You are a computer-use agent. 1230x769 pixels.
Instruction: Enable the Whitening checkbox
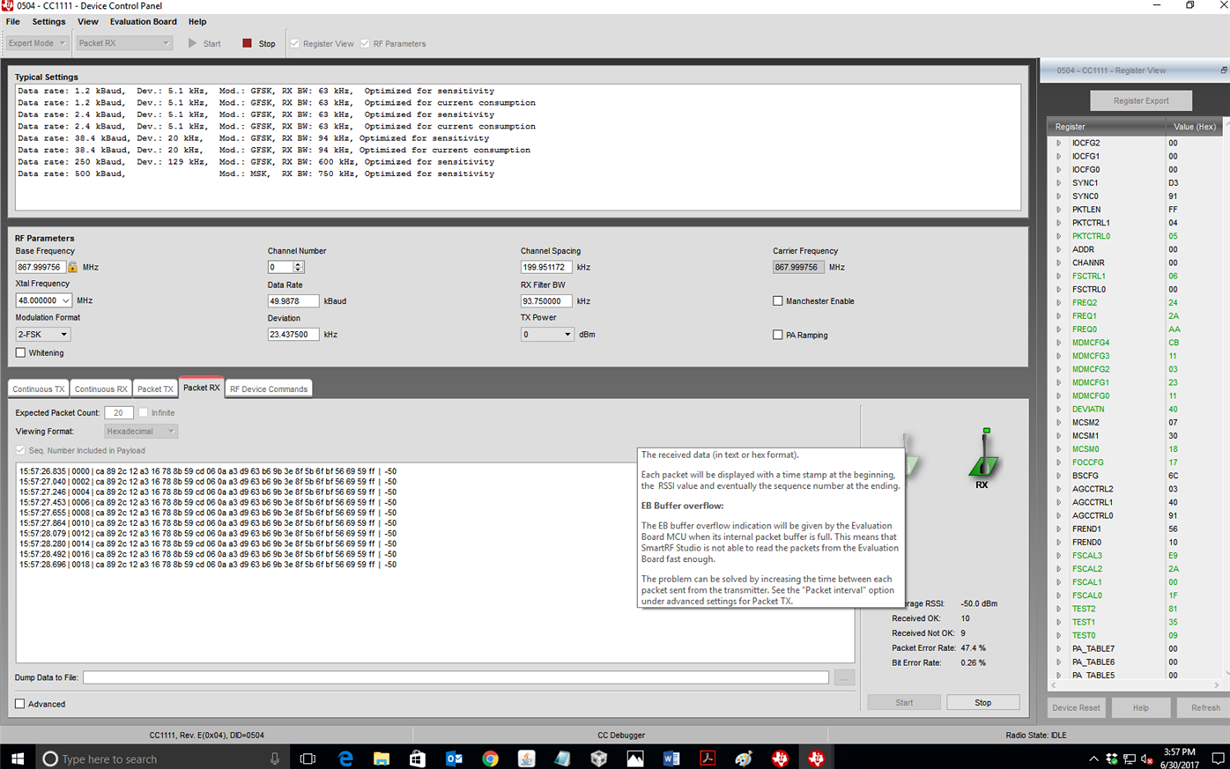click(21, 353)
